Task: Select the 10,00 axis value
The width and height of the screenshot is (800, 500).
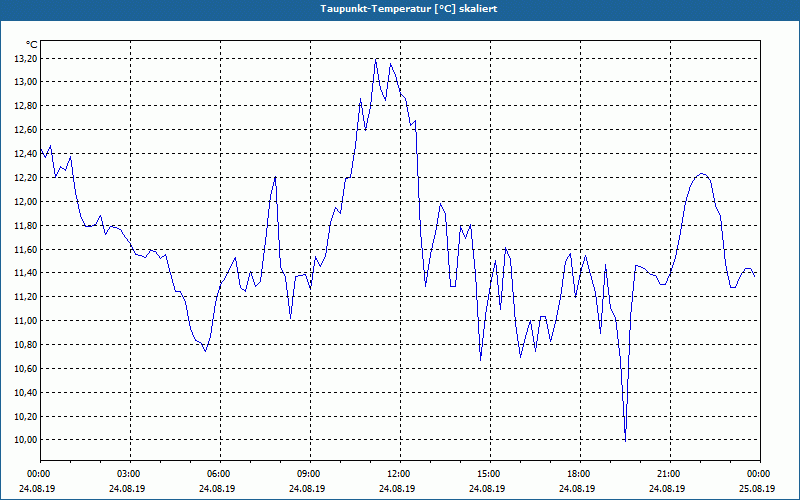Action: [26, 440]
